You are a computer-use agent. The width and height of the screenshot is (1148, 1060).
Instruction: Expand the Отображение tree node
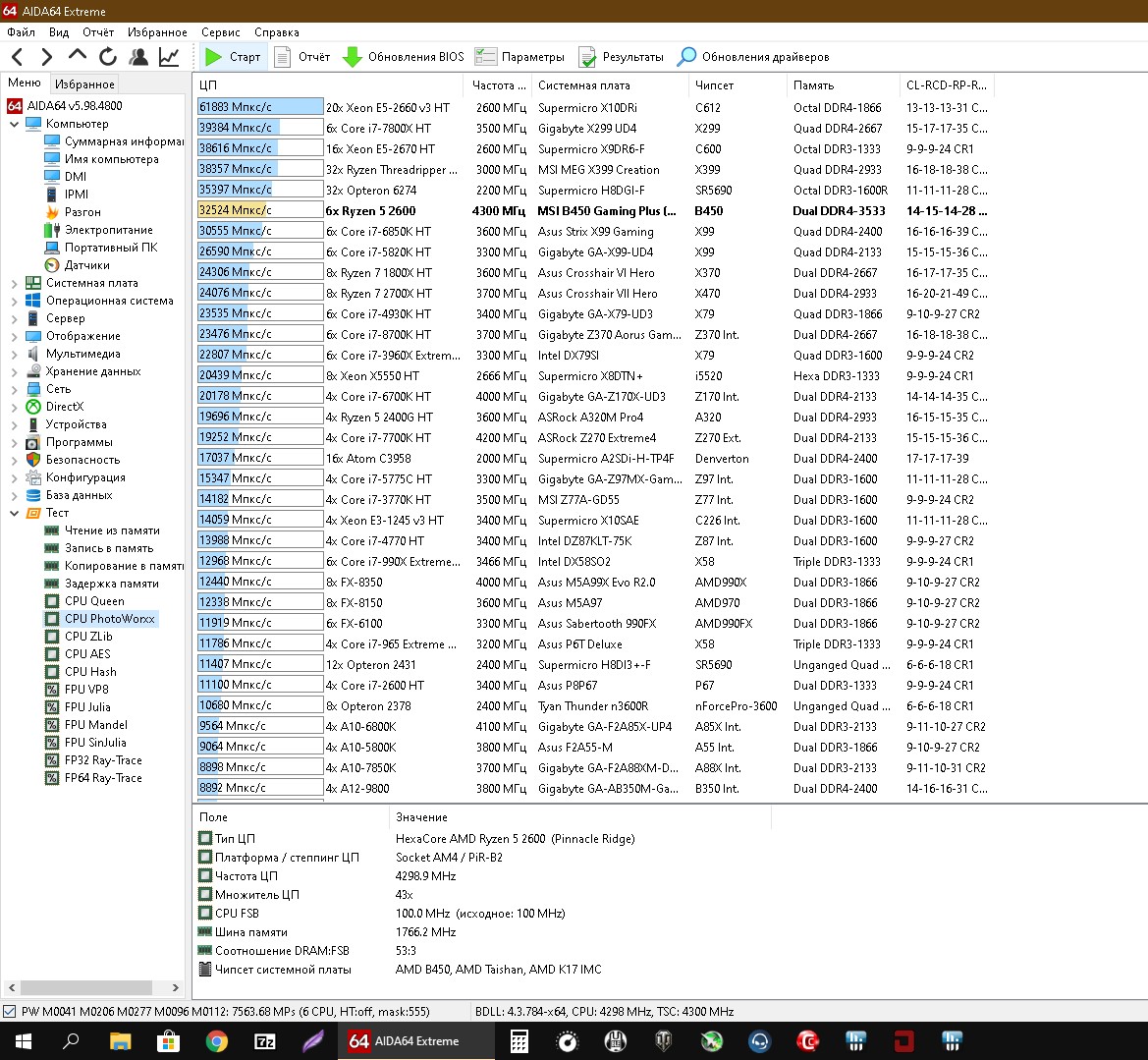pos(14,336)
